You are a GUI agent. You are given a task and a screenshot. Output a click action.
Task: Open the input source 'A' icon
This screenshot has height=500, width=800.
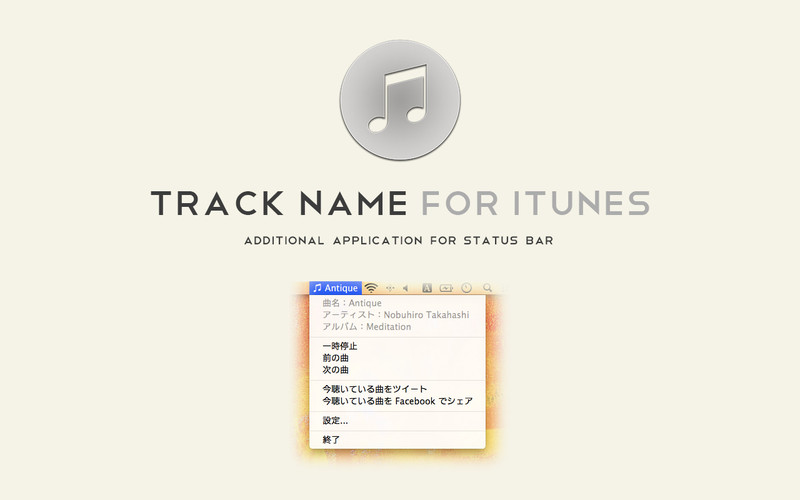point(427,288)
